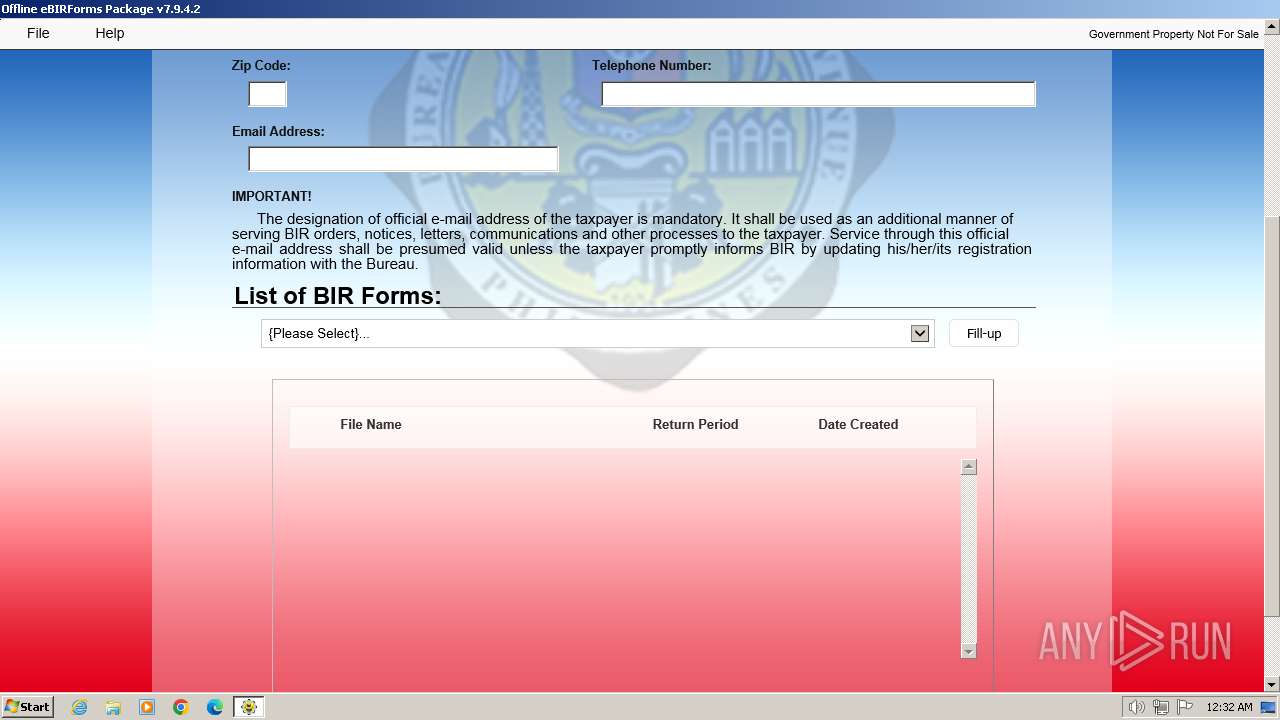
Task: Select eBIRForms app taskbar icon
Action: (249, 707)
